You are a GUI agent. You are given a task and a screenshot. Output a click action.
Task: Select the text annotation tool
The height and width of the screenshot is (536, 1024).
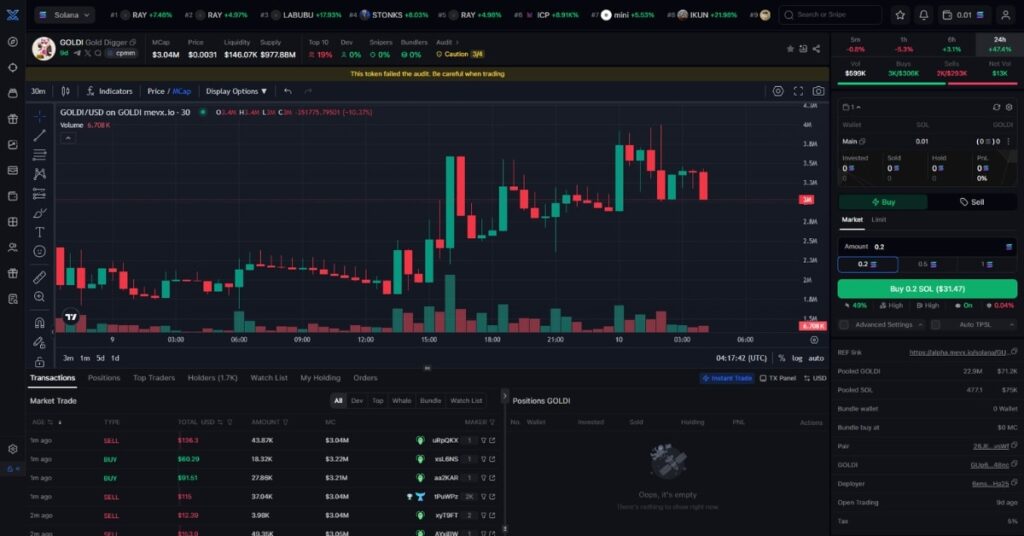(x=40, y=232)
